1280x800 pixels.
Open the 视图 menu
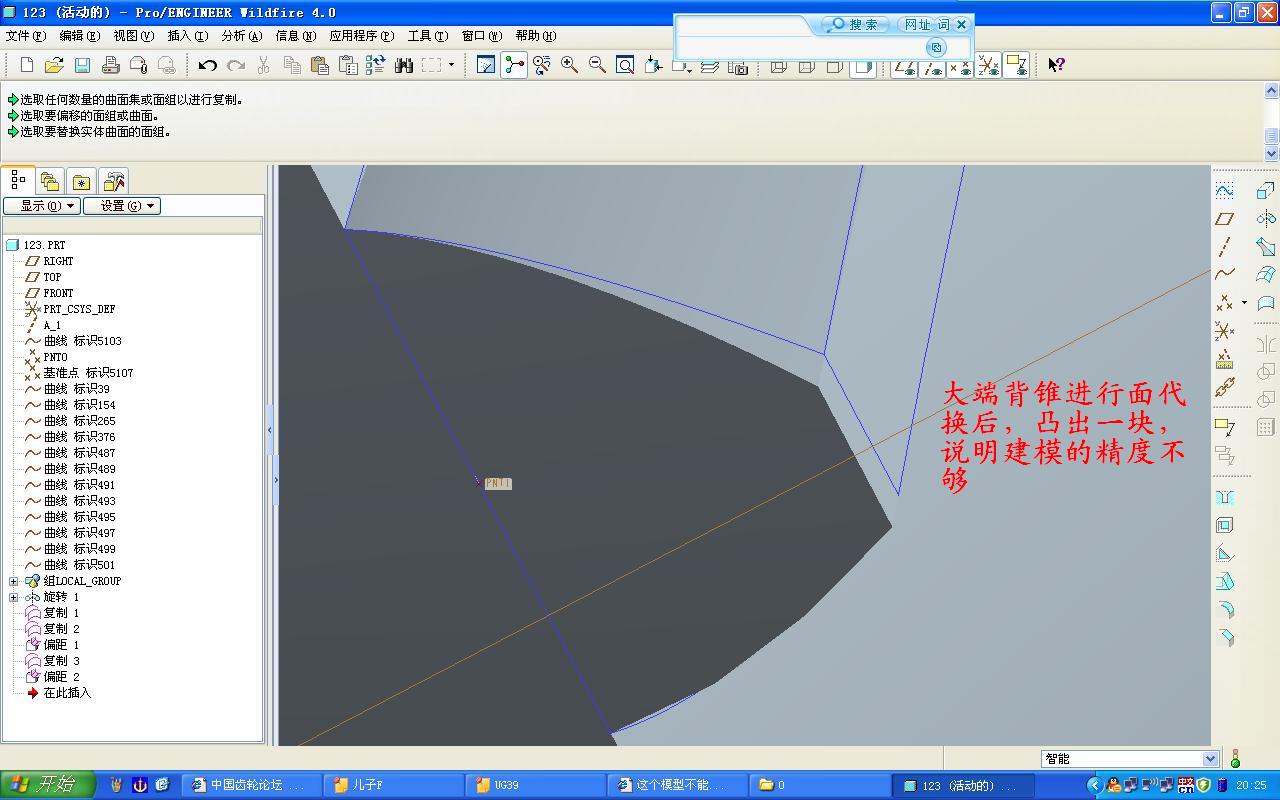pyautogui.click(x=133, y=36)
